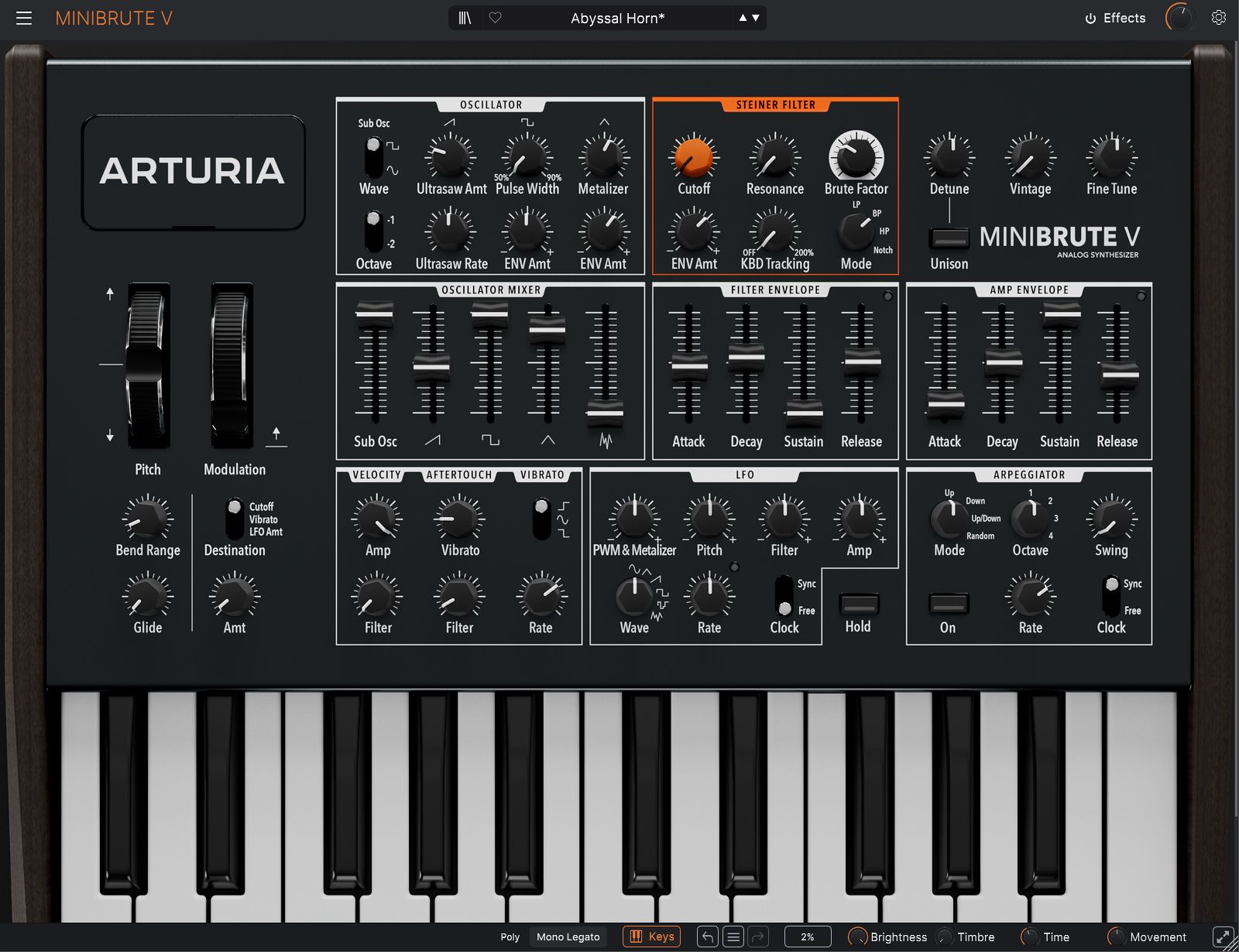Toggle the Sub Osc Wave switch
Viewport: 1239px width, 952px height.
point(374,157)
